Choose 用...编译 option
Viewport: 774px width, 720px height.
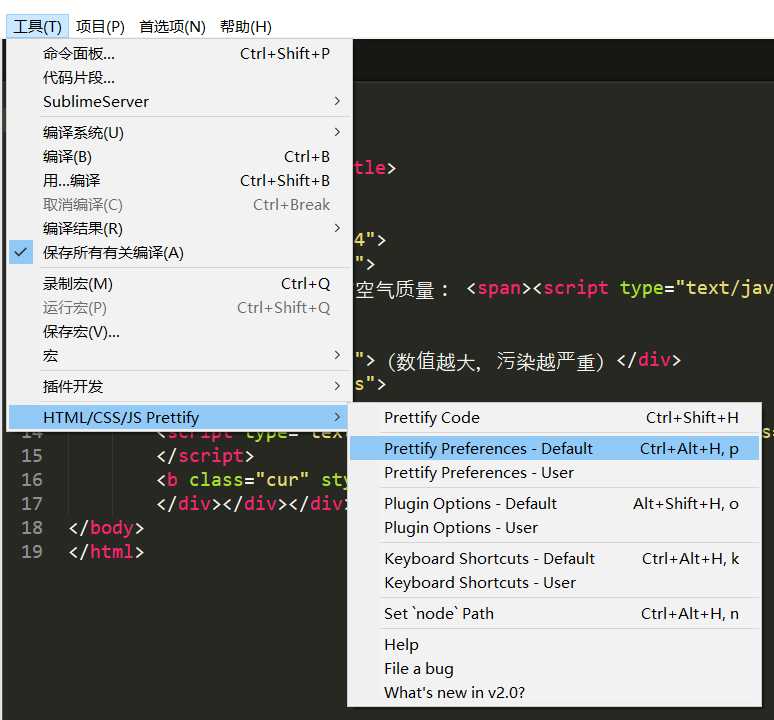(179, 181)
